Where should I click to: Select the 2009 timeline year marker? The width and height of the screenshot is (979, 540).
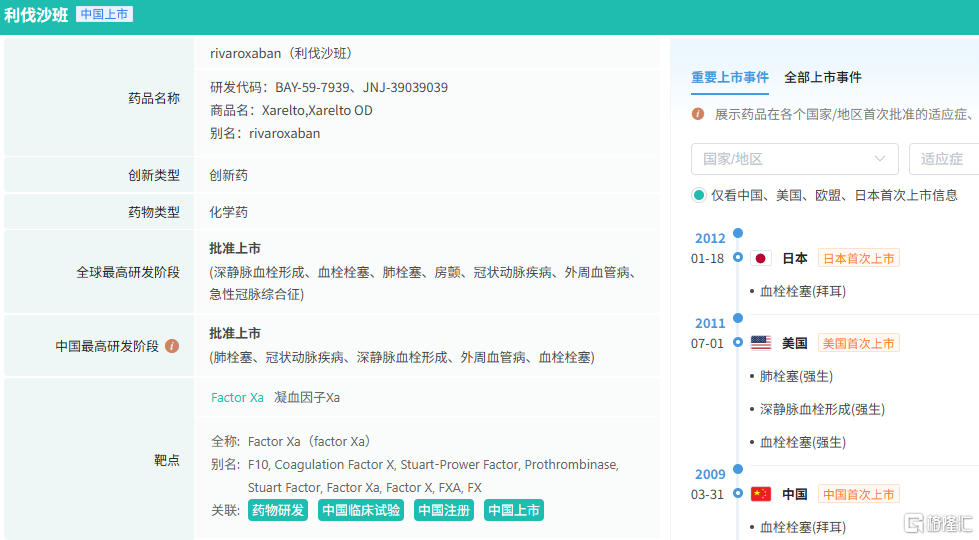click(710, 474)
